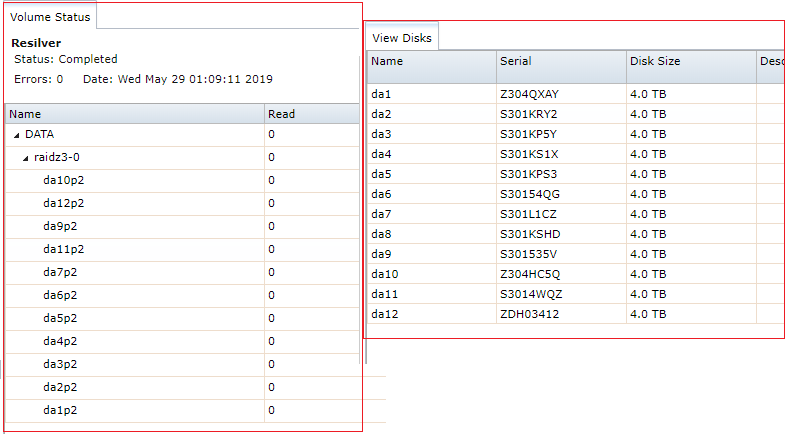Click disk da5 in the View Disks list

click(x=381, y=175)
